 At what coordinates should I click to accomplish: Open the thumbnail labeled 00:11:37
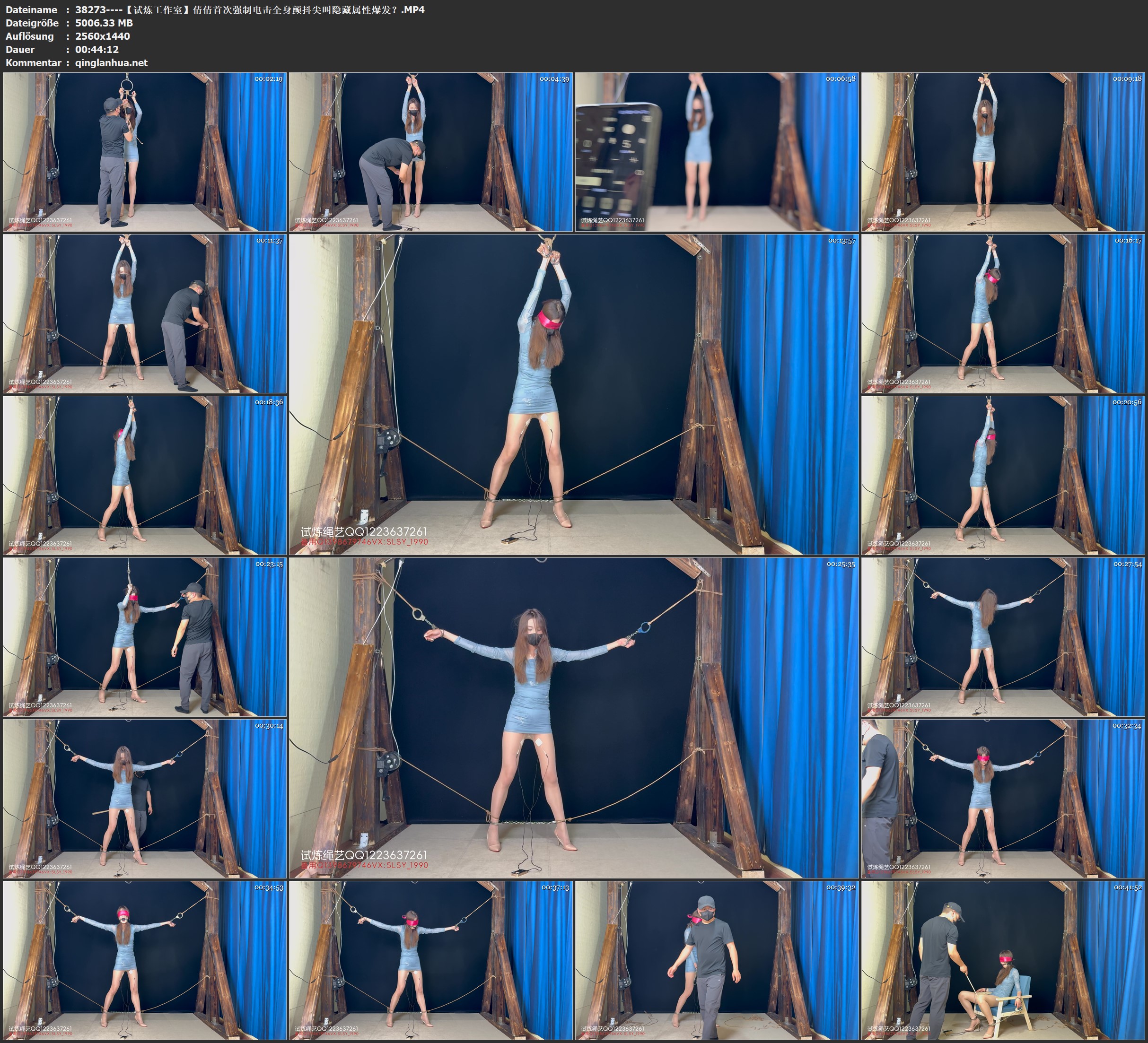[145, 313]
